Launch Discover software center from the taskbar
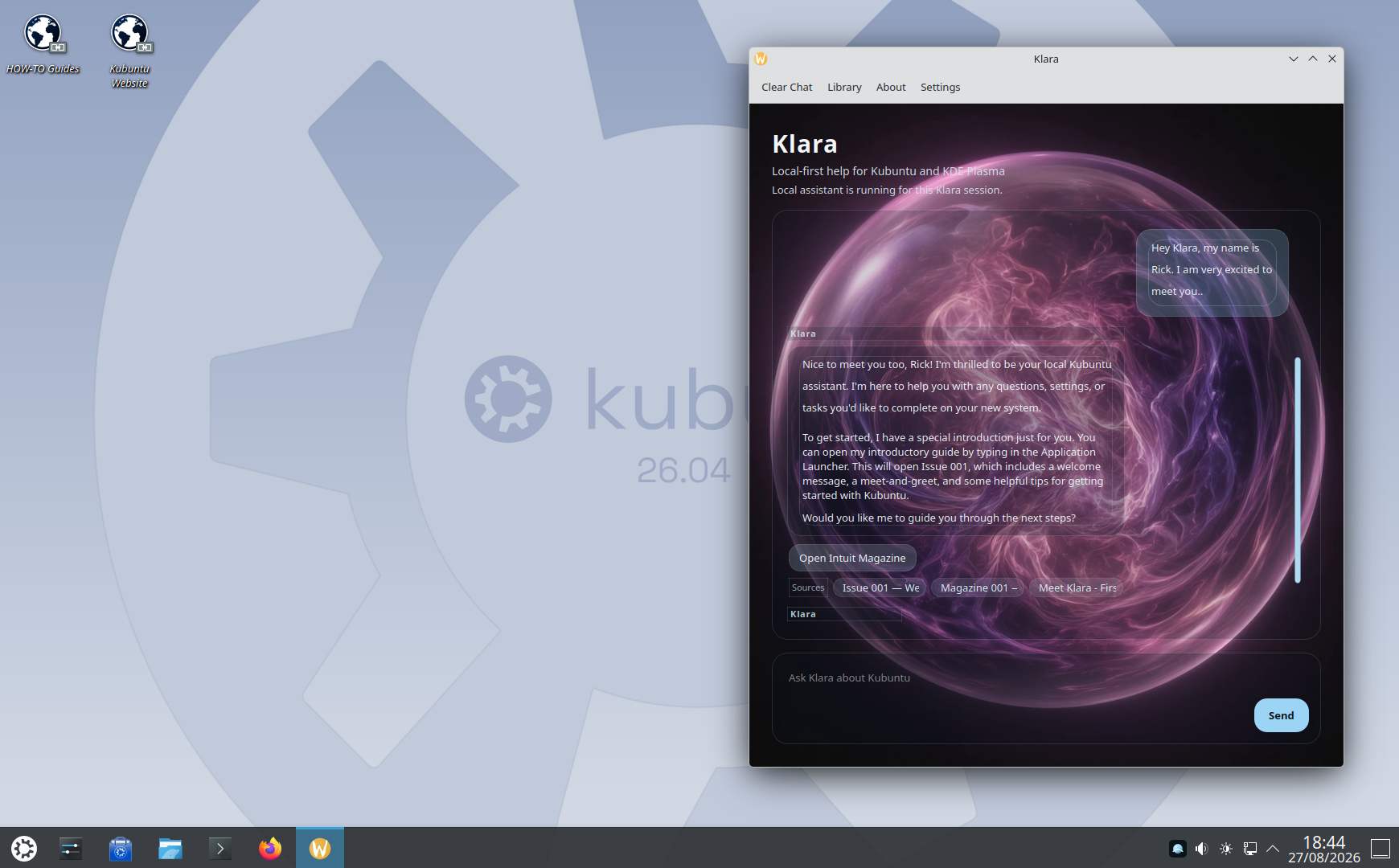This screenshot has width=1399, height=868. tap(121, 848)
